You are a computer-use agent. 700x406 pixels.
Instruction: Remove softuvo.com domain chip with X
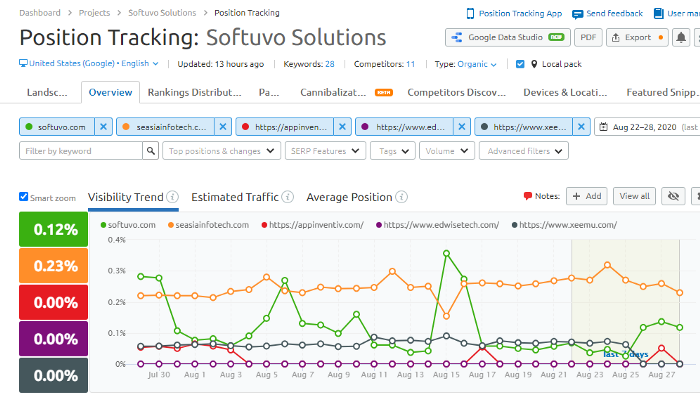(105, 128)
